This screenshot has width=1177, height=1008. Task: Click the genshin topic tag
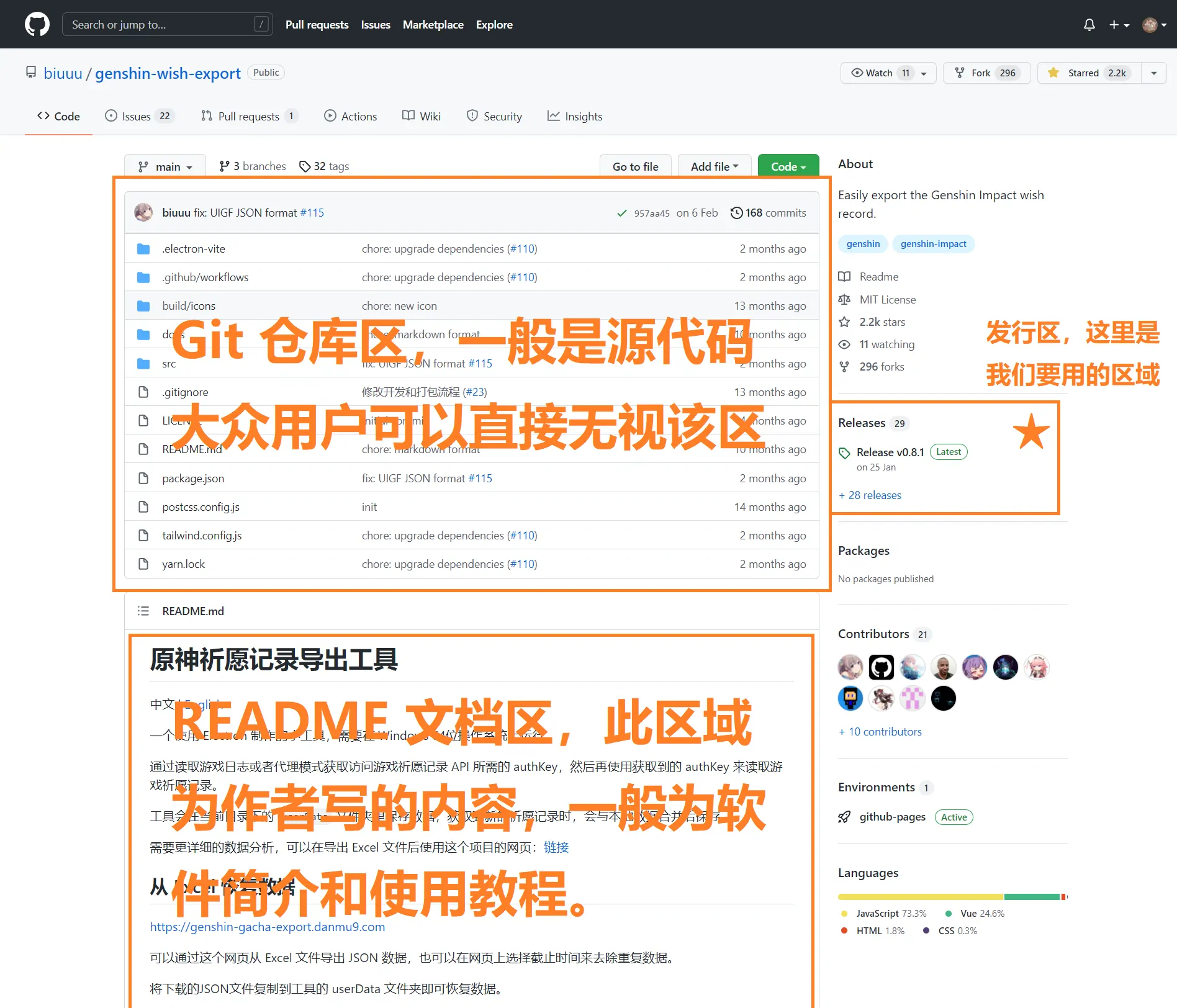(863, 244)
